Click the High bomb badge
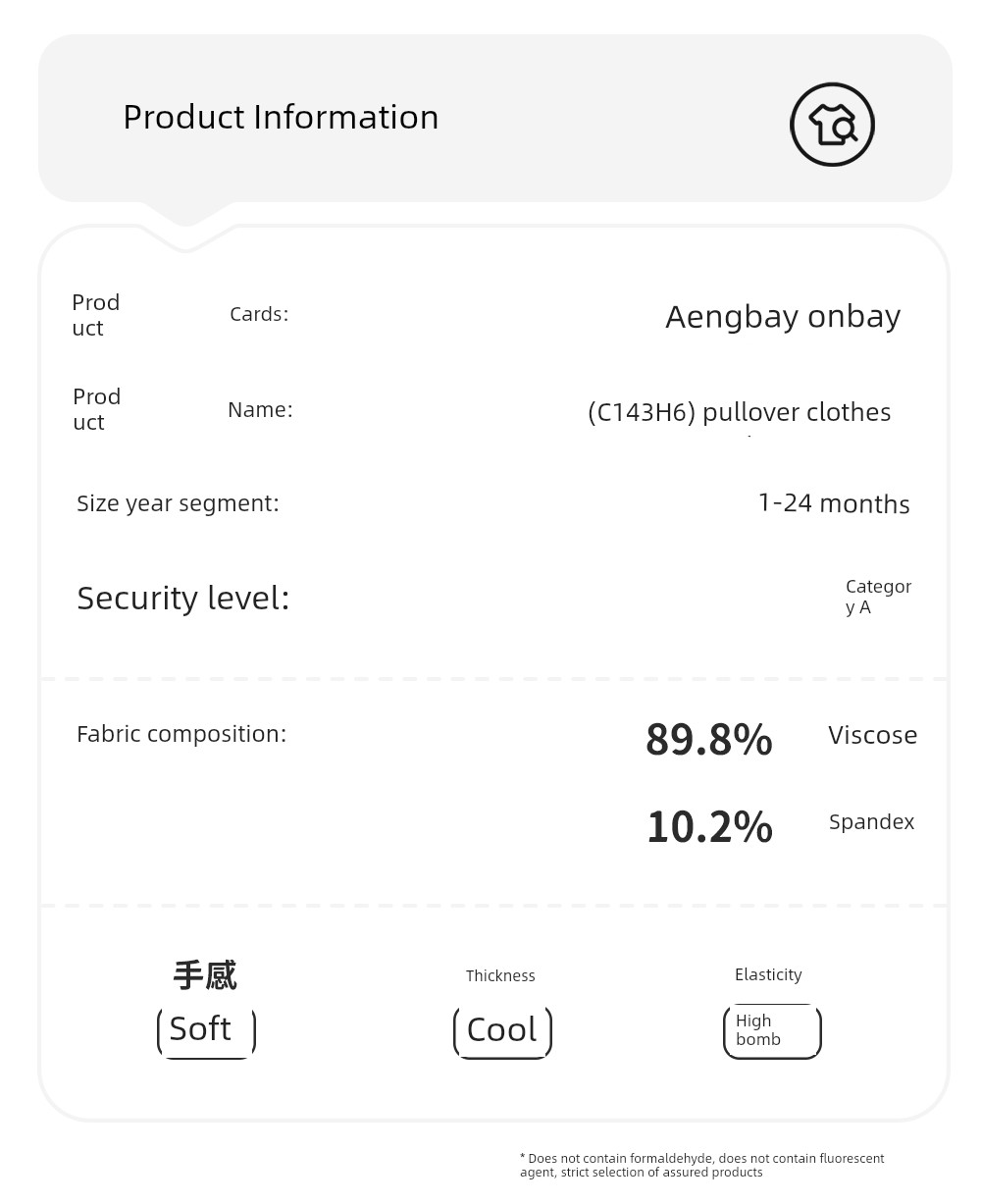This screenshot has width=981, height=1204. coord(772,1031)
